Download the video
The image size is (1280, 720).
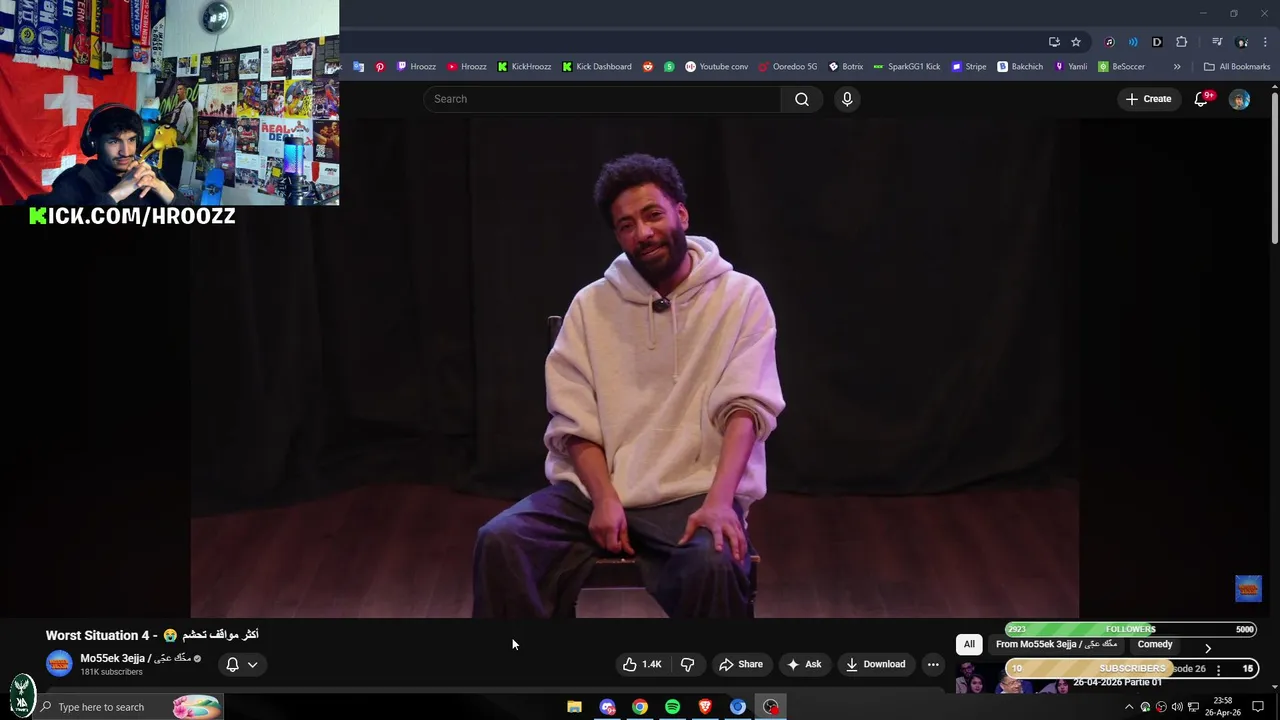875,664
